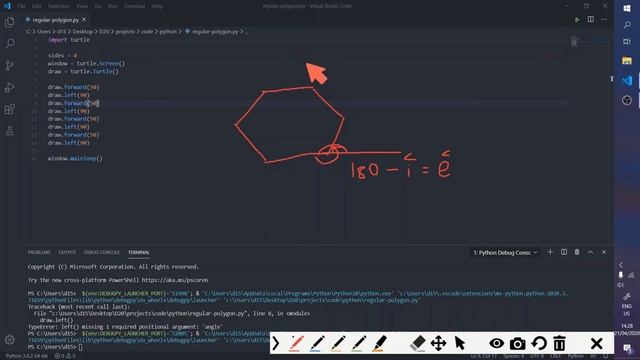The height and width of the screenshot is (360, 640).
Task: Take a snapshot with camera icon
Action: [518, 344]
